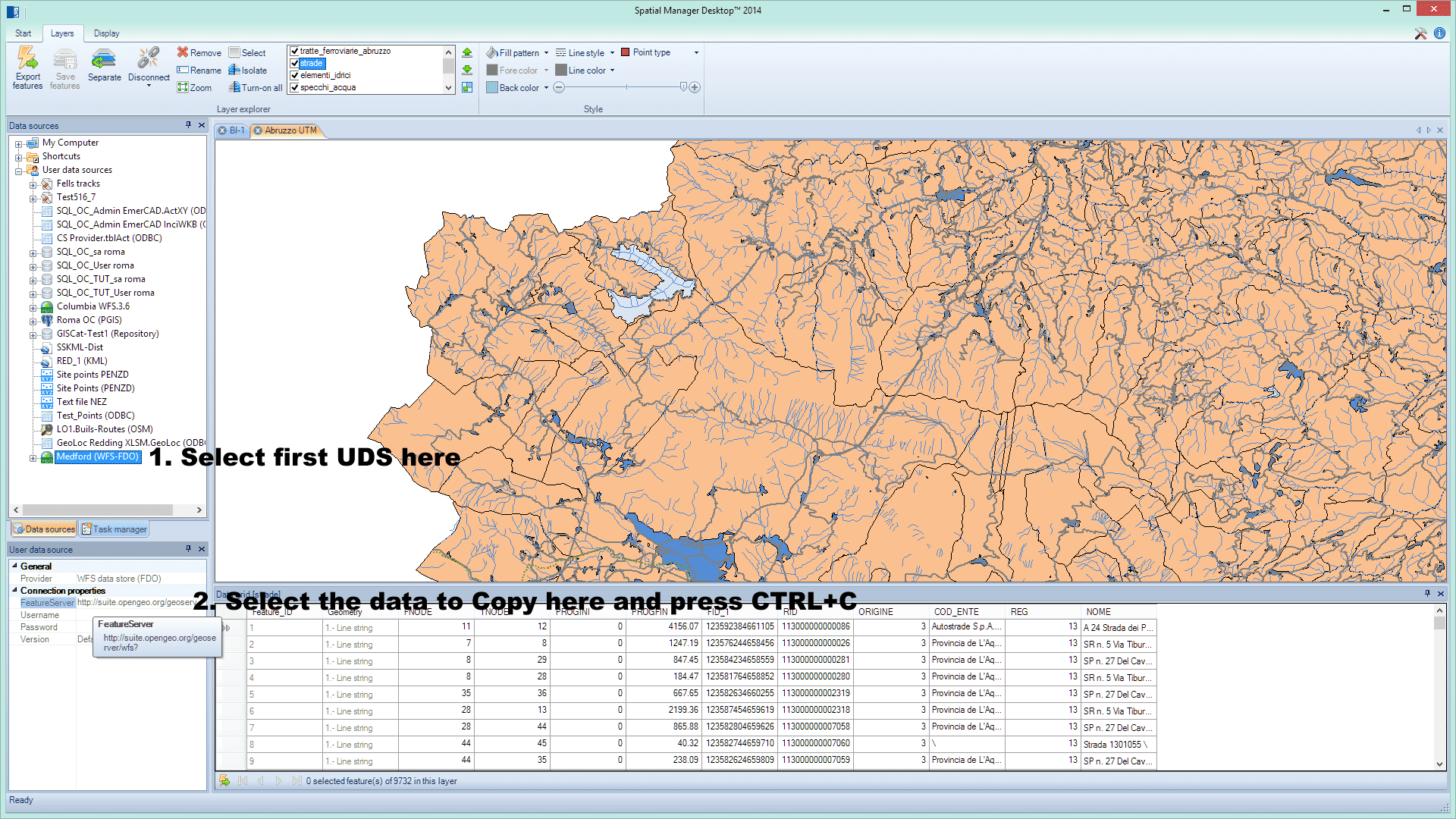Click the Select layer features button
Image resolution: width=1456 pixels, height=819 pixels.
[x=247, y=52]
